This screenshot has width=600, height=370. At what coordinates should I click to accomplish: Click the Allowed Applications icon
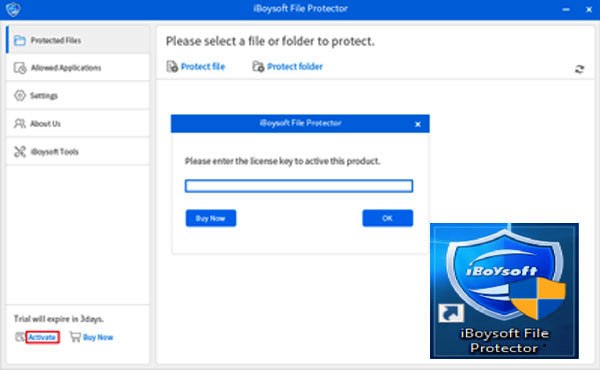pyautogui.click(x=20, y=68)
